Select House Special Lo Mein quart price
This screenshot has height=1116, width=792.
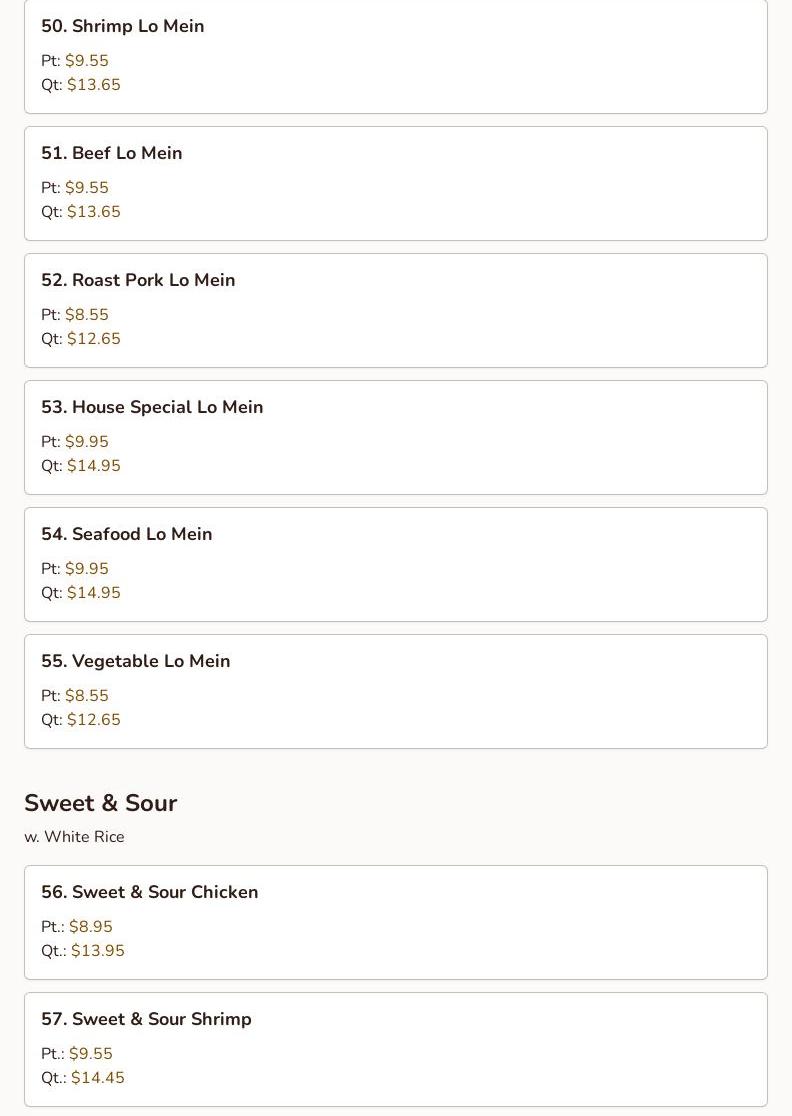tap(94, 466)
